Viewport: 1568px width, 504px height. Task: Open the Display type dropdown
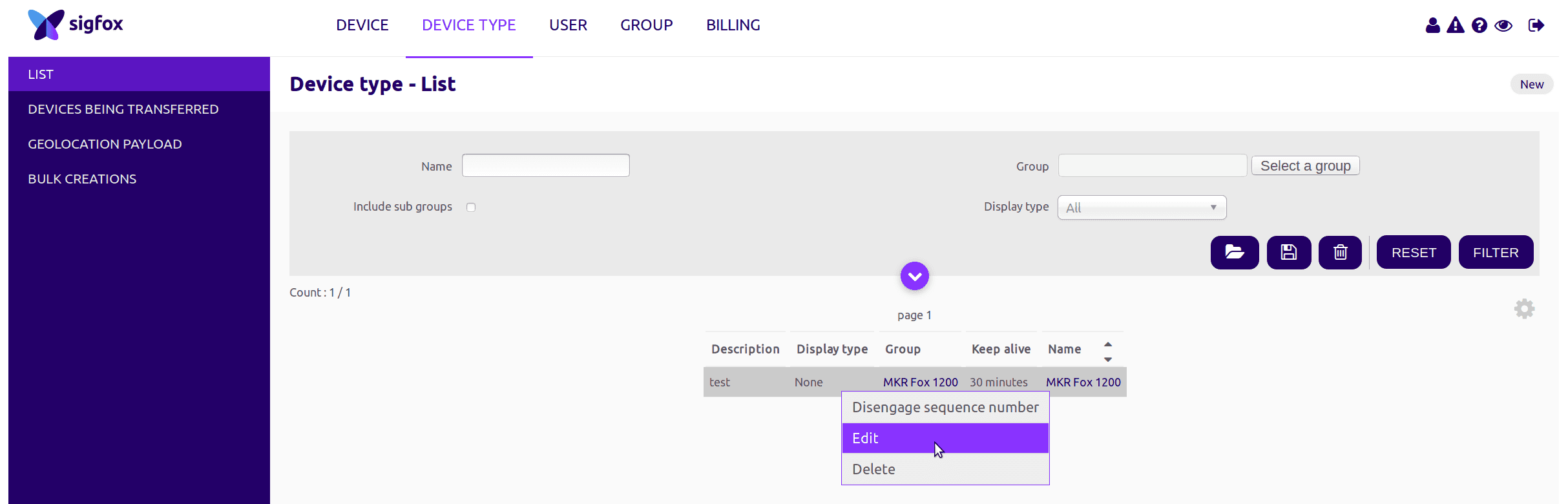point(1141,207)
